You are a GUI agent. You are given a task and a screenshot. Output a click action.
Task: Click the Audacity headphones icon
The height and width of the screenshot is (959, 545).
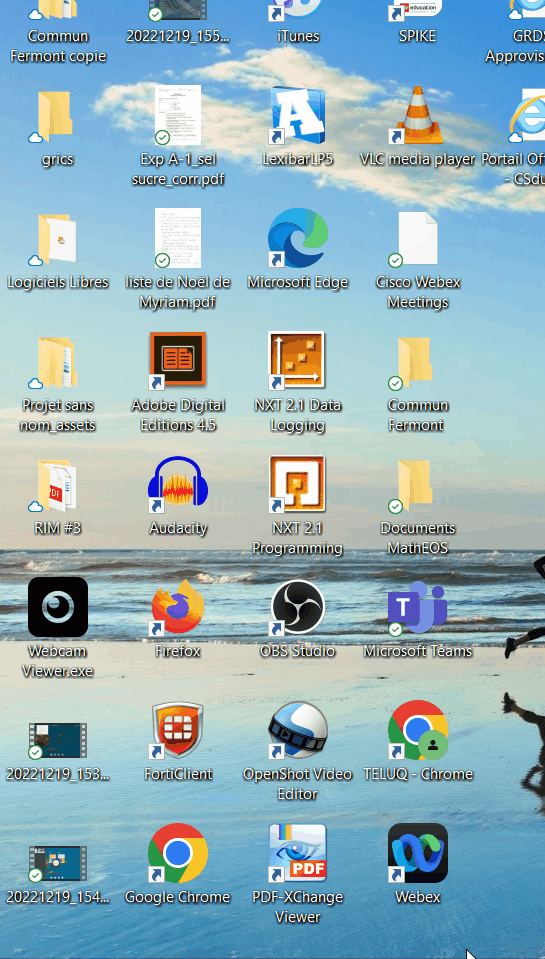178,485
